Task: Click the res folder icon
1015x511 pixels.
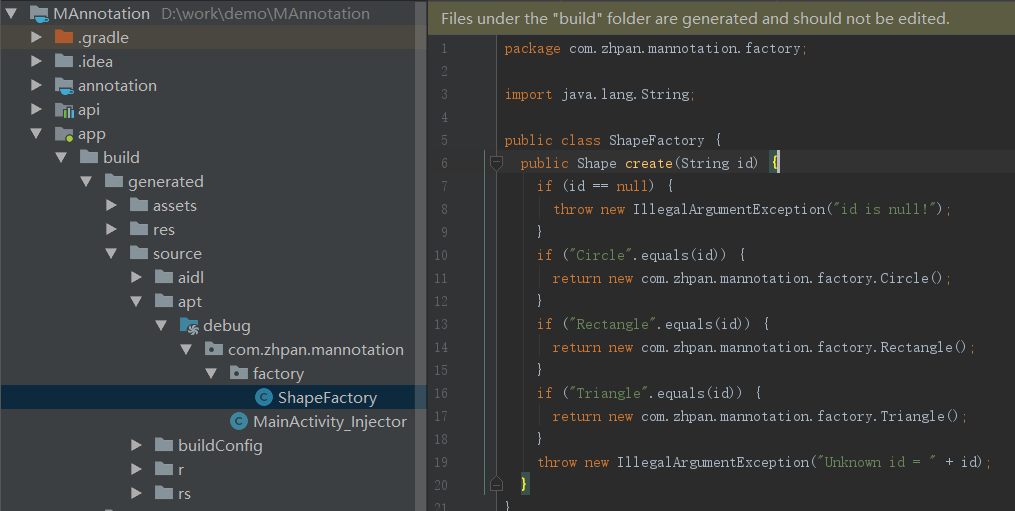Action: tap(139, 229)
